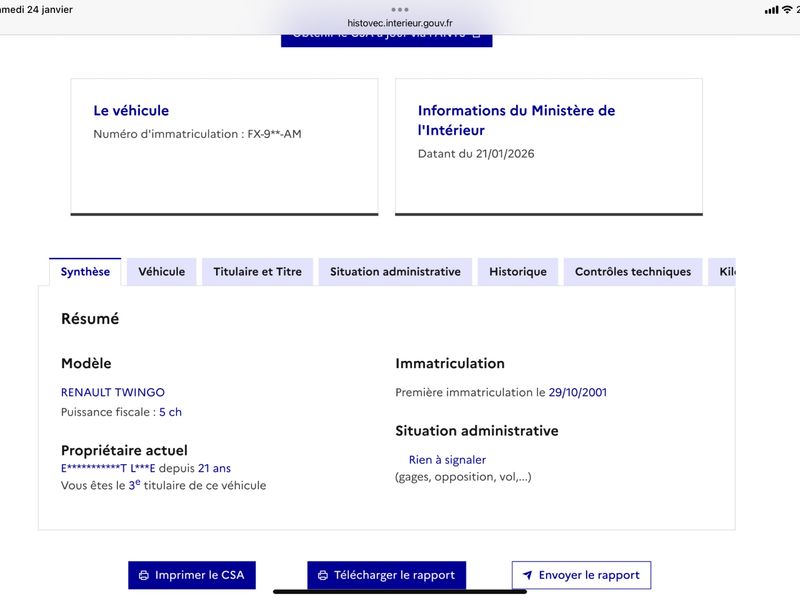Go to the Contrôles techniques tab
Screen dimensions: 800x600
632,272
